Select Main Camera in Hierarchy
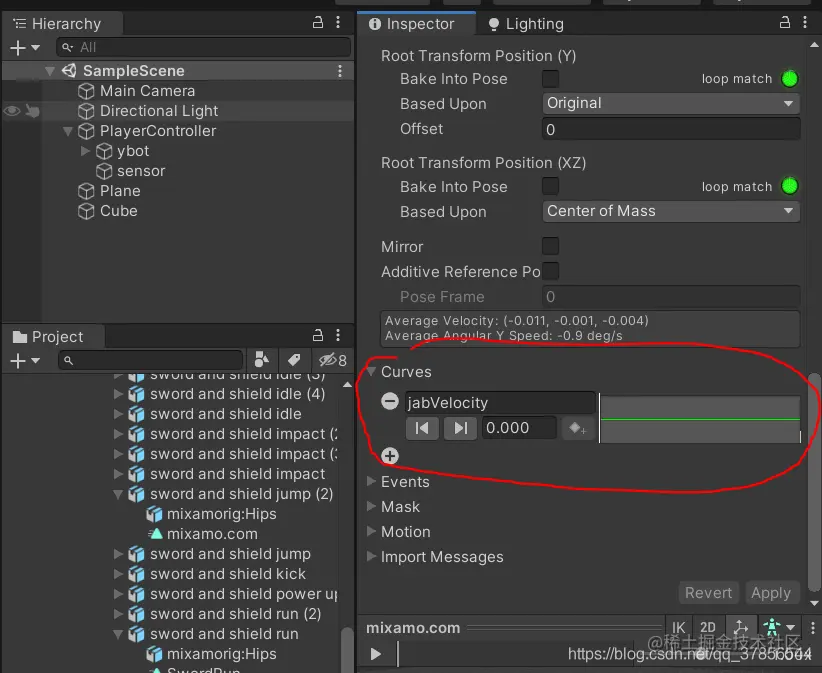The width and height of the screenshot is (822, 673). click(x=147, y=91)
